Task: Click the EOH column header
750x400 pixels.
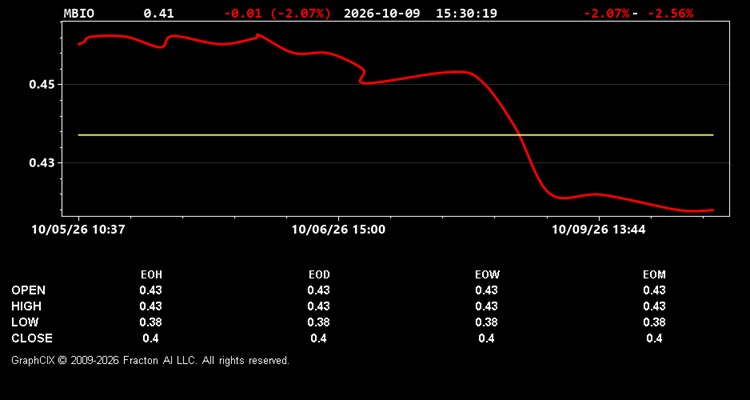Action: [151, 275]
